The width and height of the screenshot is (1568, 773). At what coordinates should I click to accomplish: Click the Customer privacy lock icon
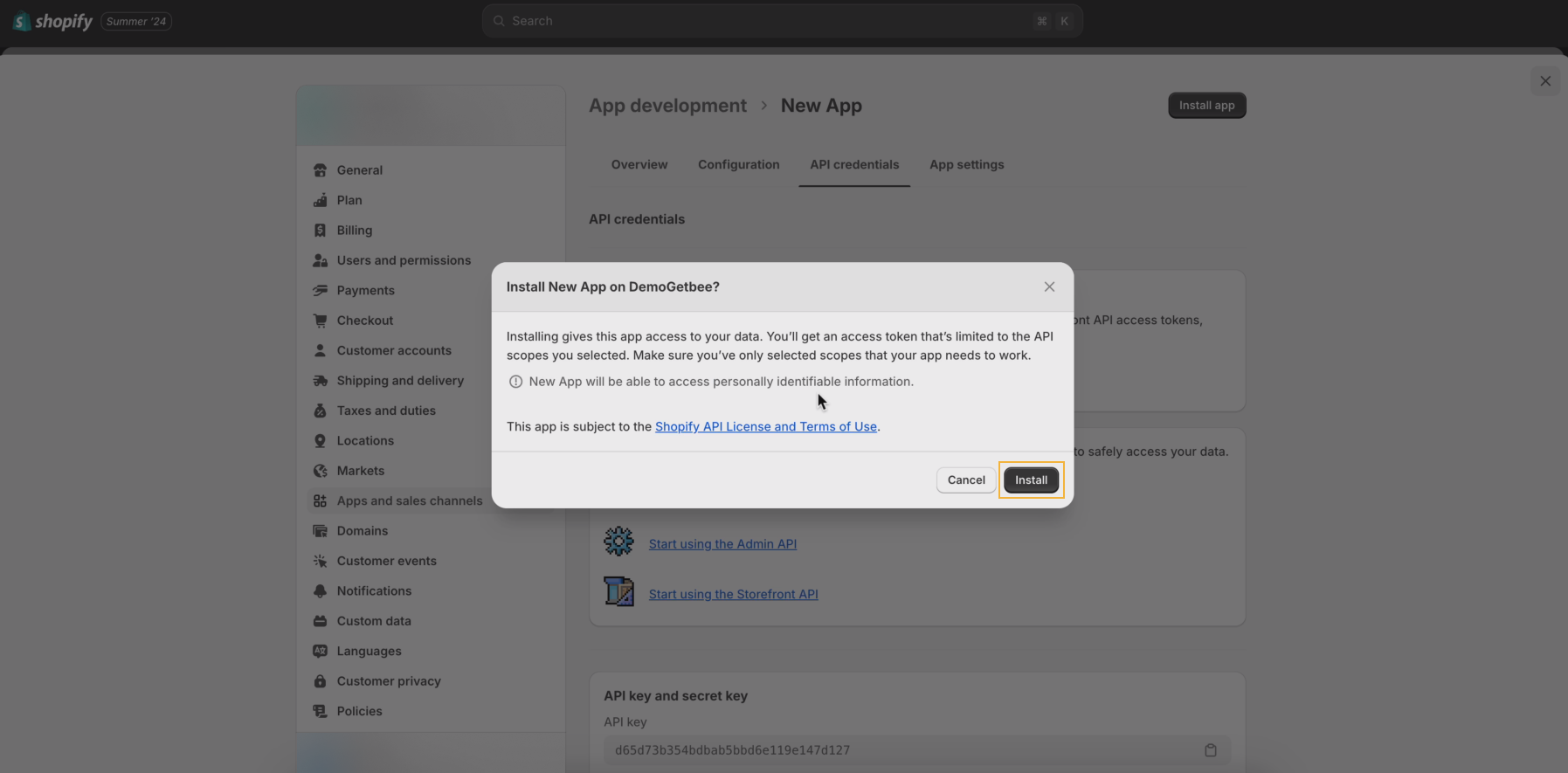(320, 681)
